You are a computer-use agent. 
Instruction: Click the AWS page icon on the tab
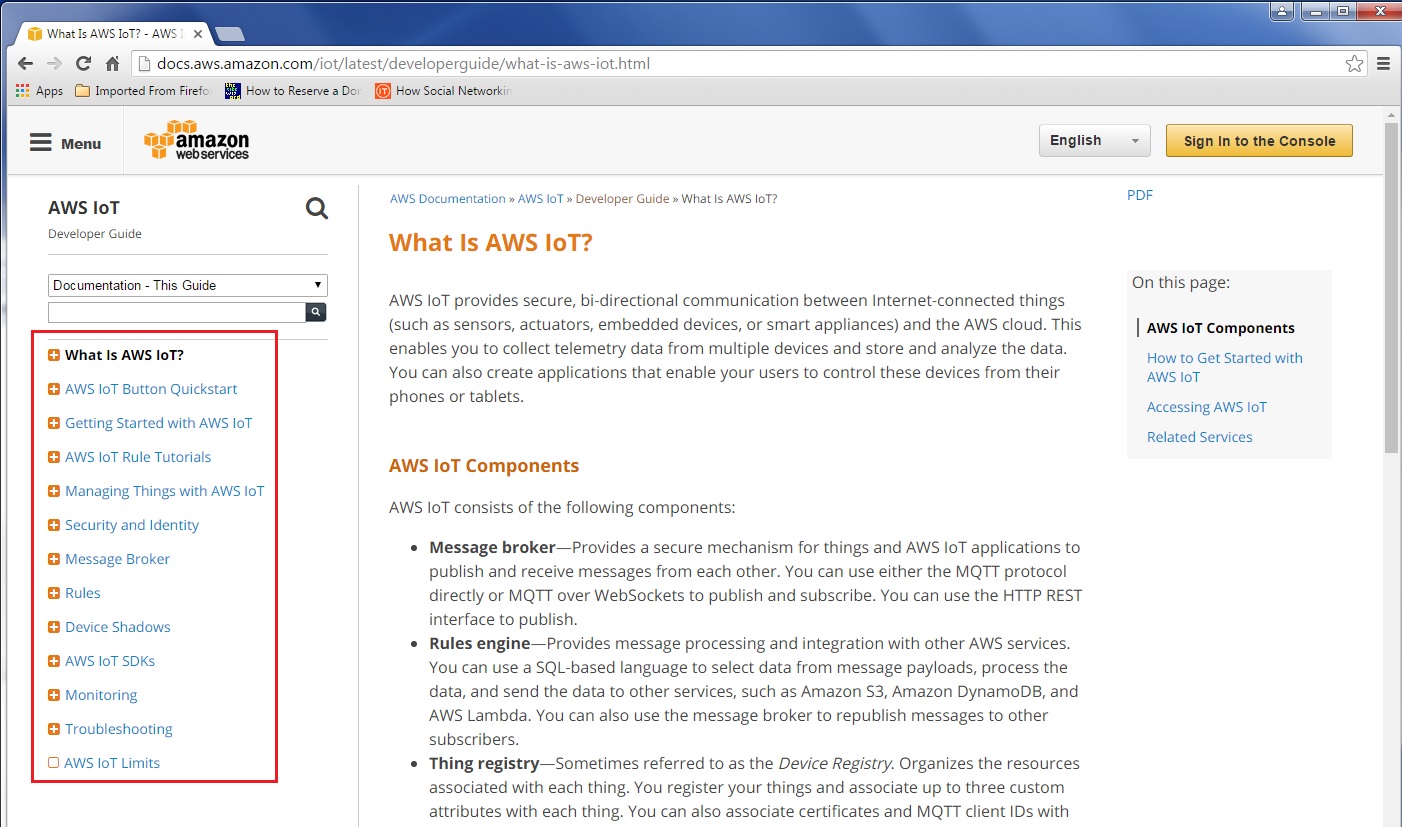[35, 33]
